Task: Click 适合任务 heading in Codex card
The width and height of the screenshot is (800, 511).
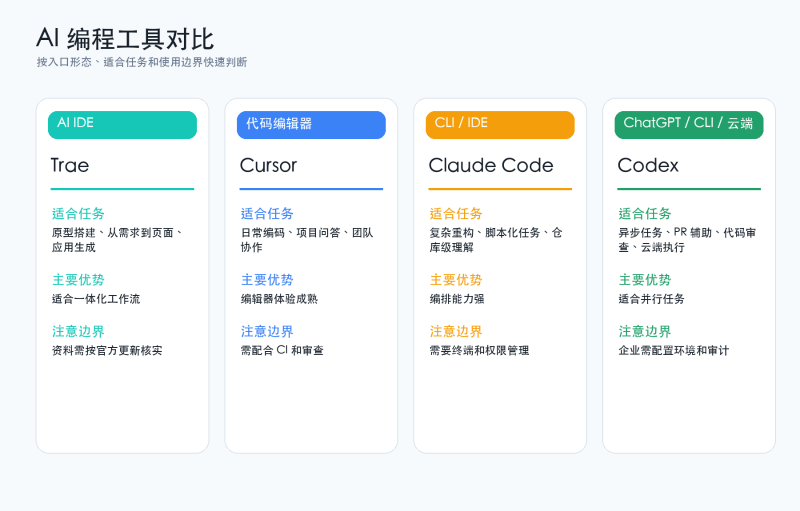Action: [x=644, y=213]
